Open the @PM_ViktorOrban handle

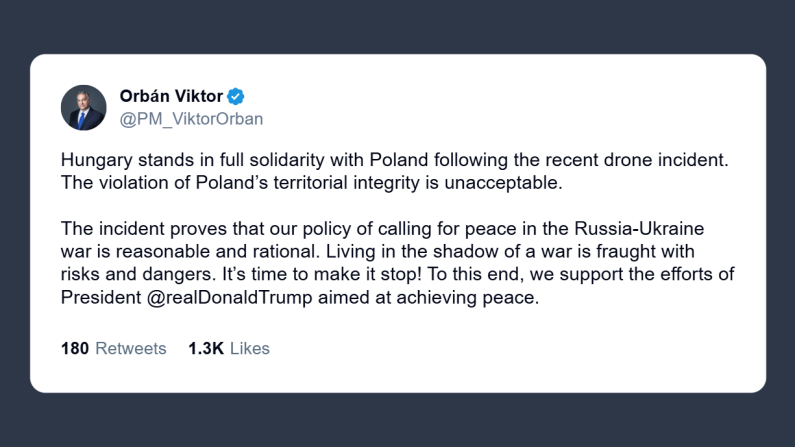[x=191, y=120]
